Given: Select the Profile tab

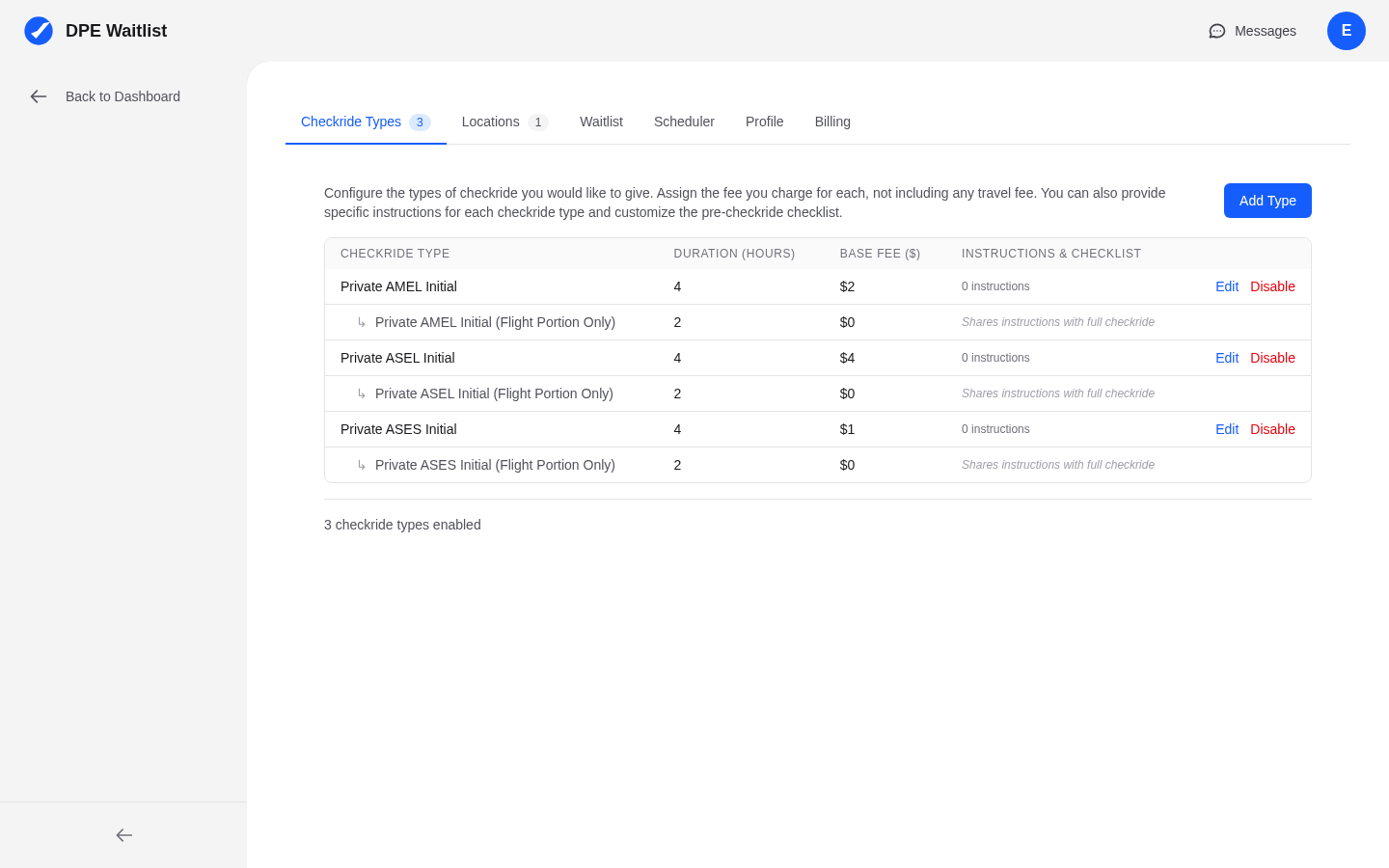Looking at the screenshot, I should point(764,122).
